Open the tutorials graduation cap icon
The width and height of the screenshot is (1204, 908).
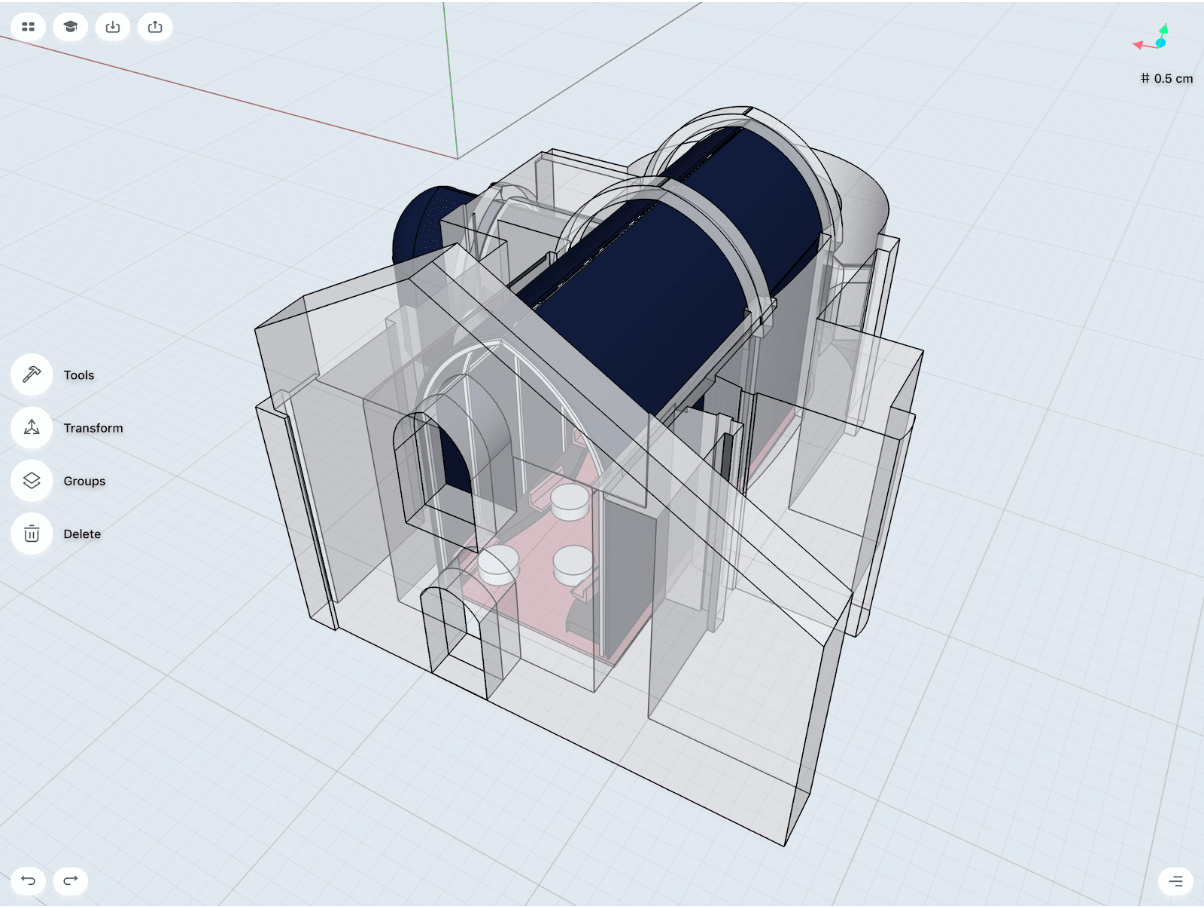pyautogui.click(x=70, y=27)
